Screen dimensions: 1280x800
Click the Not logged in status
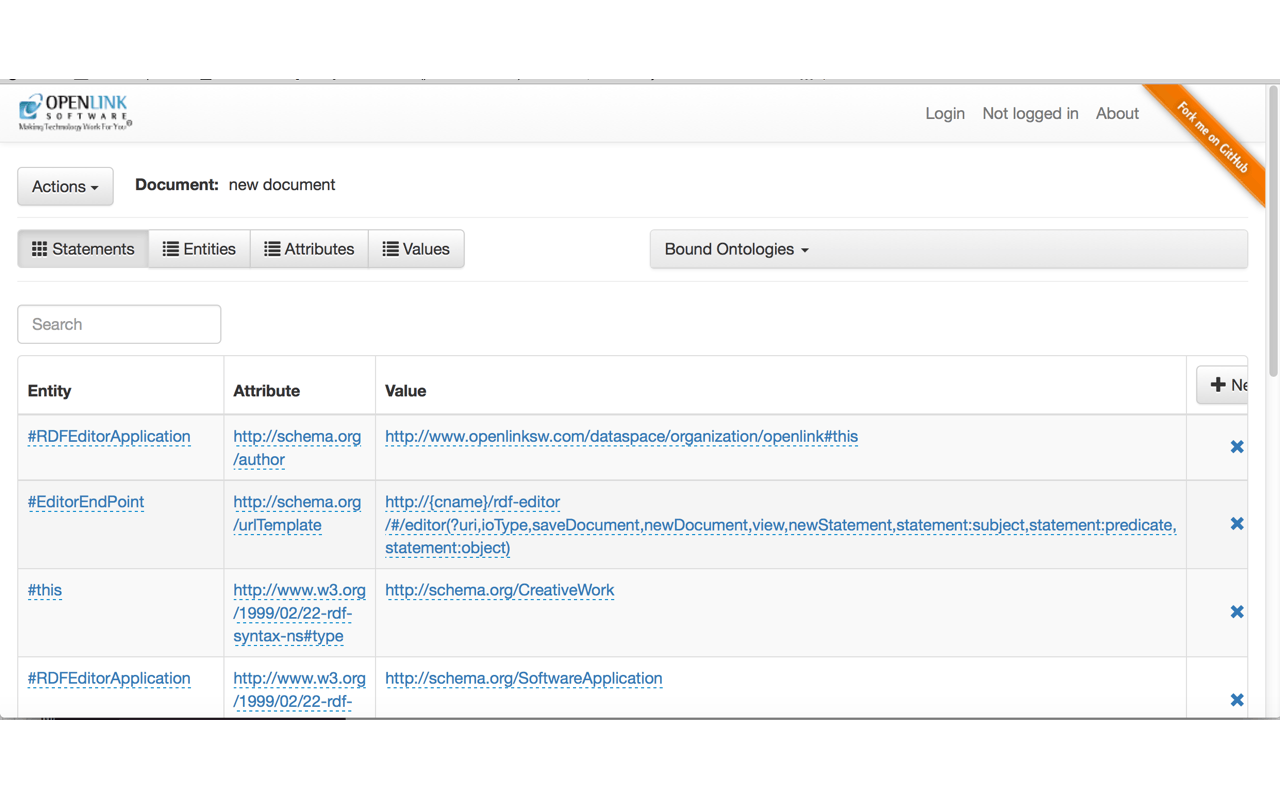[1030, 114]
